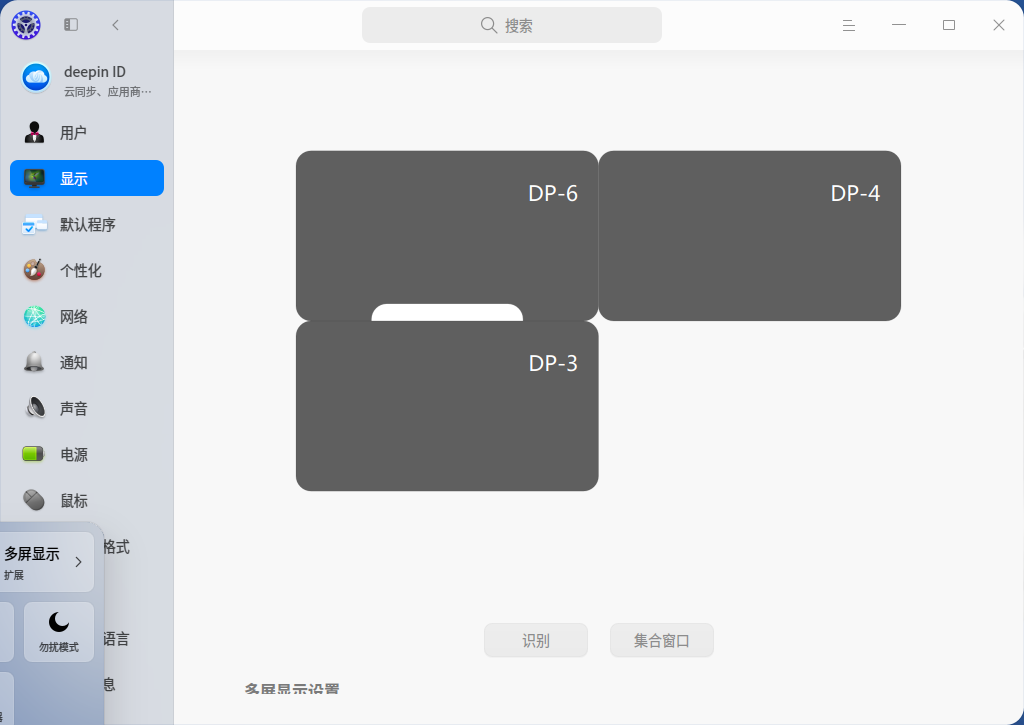Click the user avatar icon beside 用户
This screenshot has height=725, width=1024.
click(34, 133)
